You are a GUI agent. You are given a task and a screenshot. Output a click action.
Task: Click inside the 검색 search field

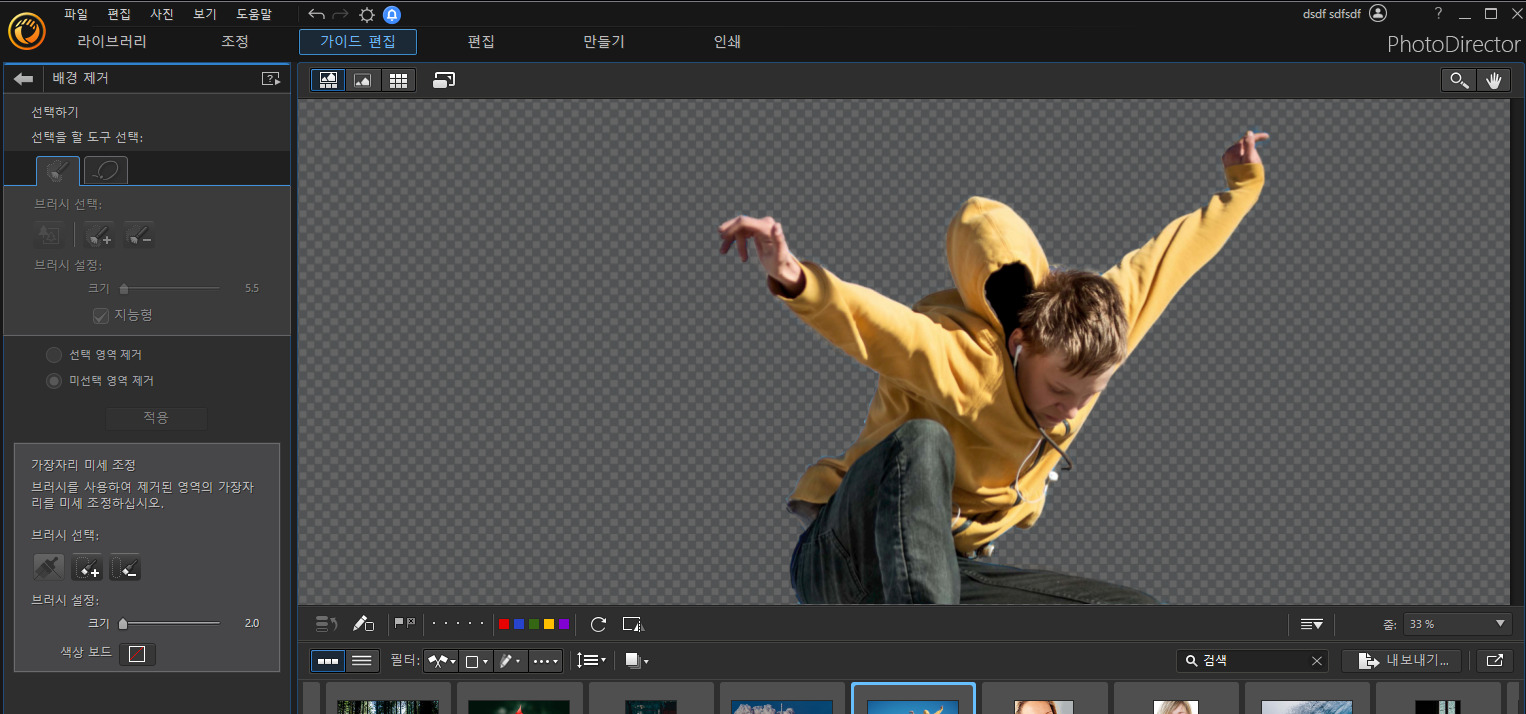tap(1254, 661)
